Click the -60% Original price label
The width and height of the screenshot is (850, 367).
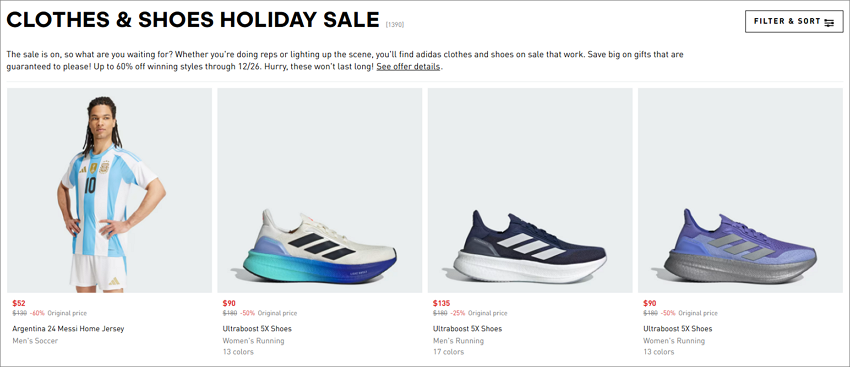58,313
